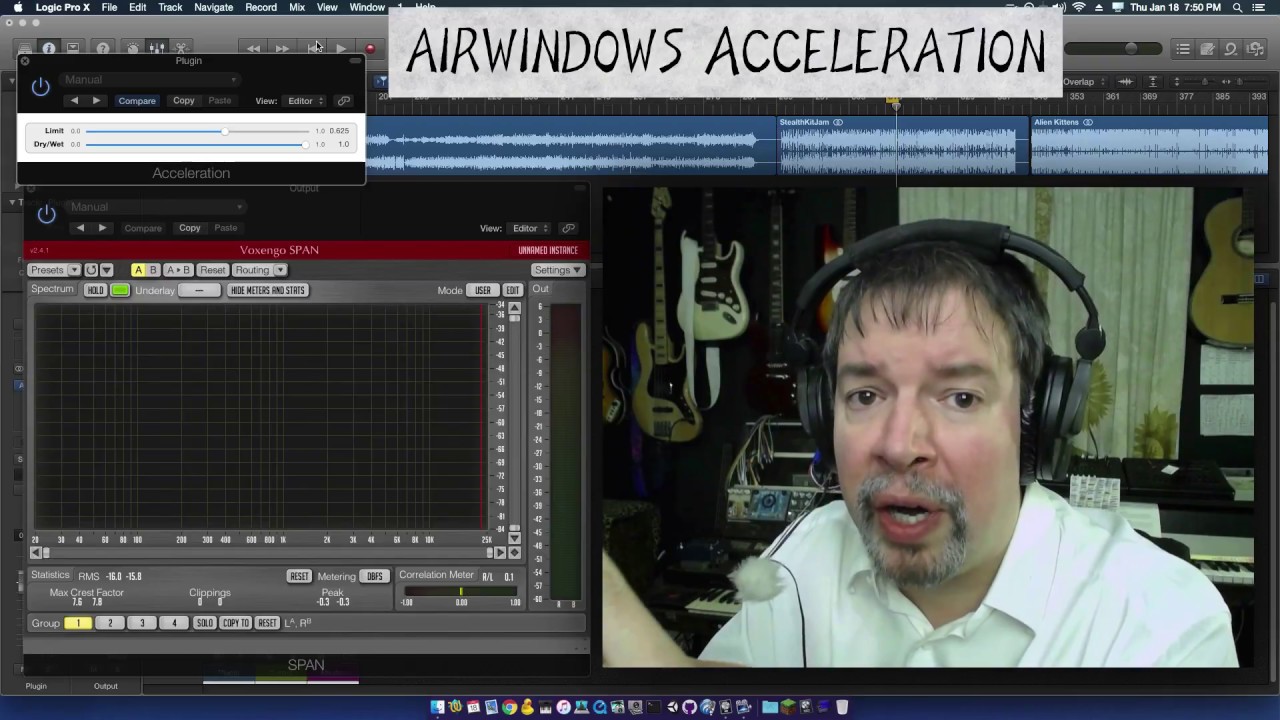The image size is (1280, 720).
Task: Click spectrum vertical scrollbar up arrow
Action: point(514,308)
